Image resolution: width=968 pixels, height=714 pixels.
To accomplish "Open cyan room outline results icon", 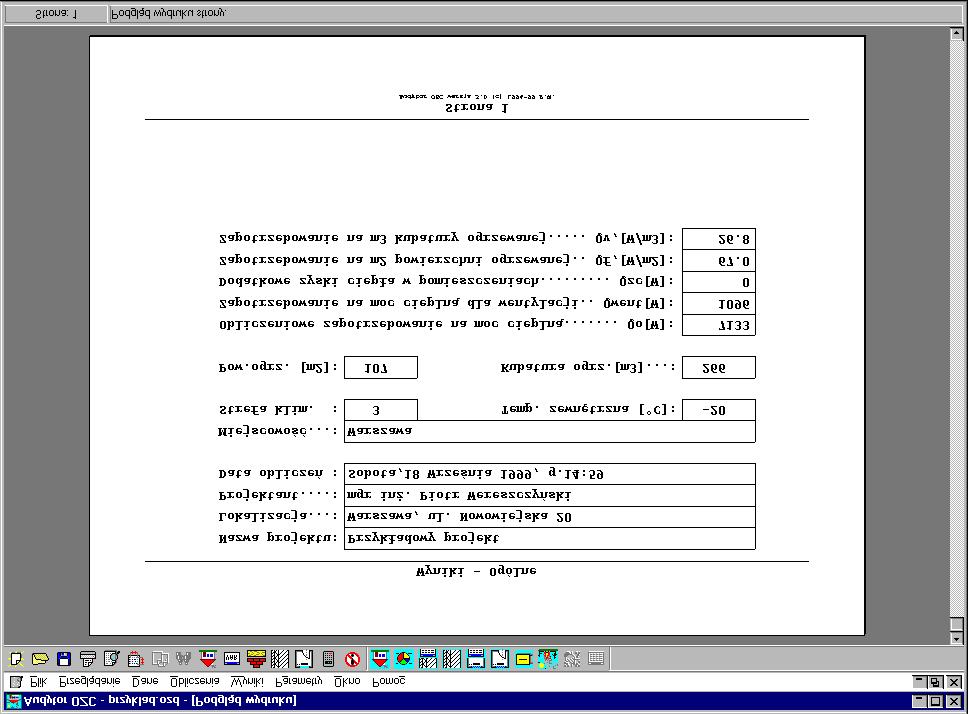I will (x=499, y=659).
